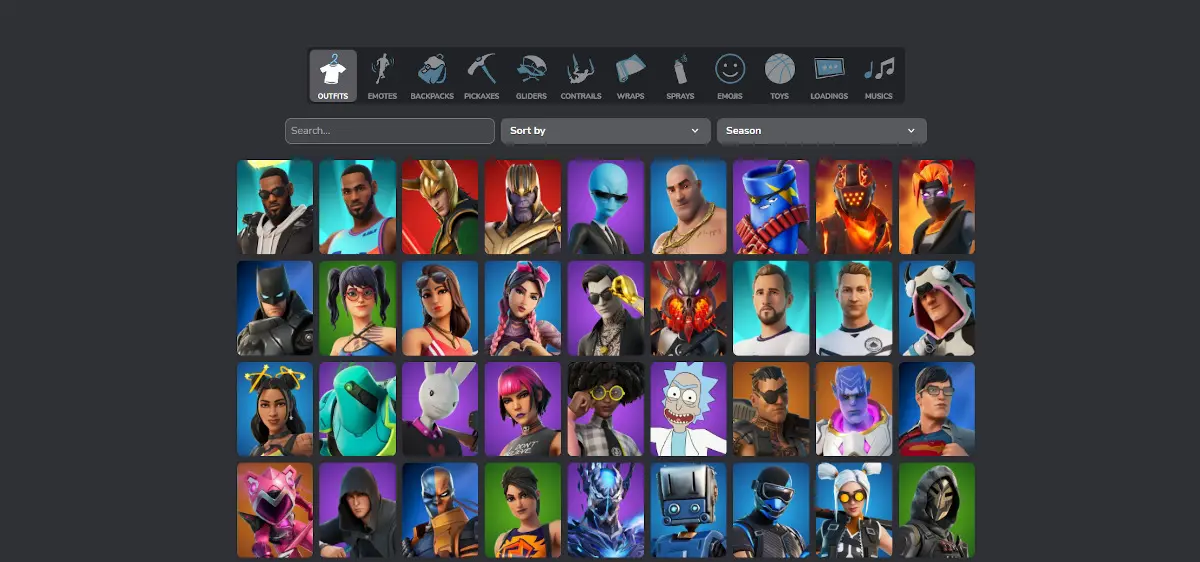Open the Backpacks category

(x=432, y=76)
